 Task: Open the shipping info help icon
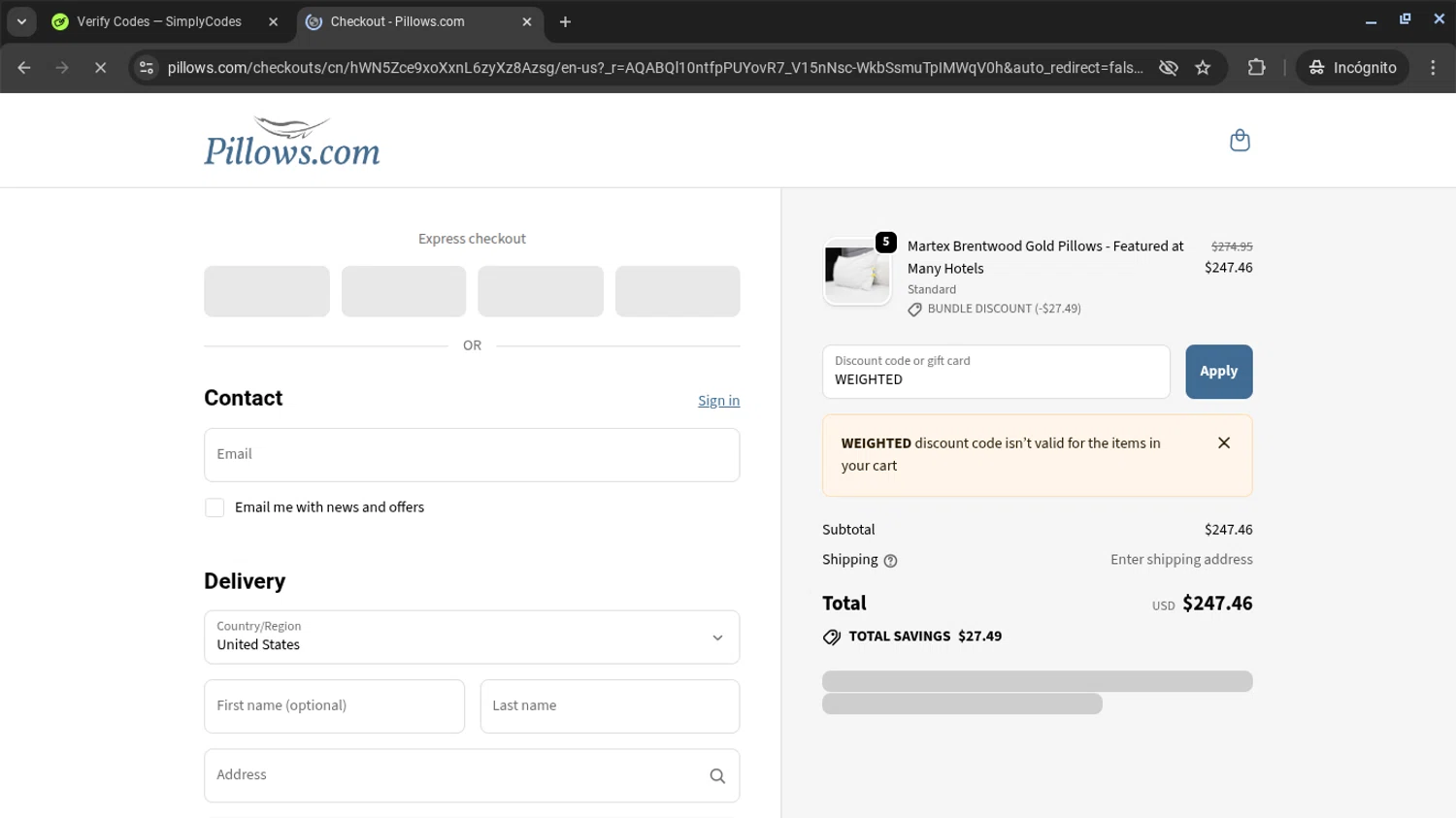click(x=891, y=561)
